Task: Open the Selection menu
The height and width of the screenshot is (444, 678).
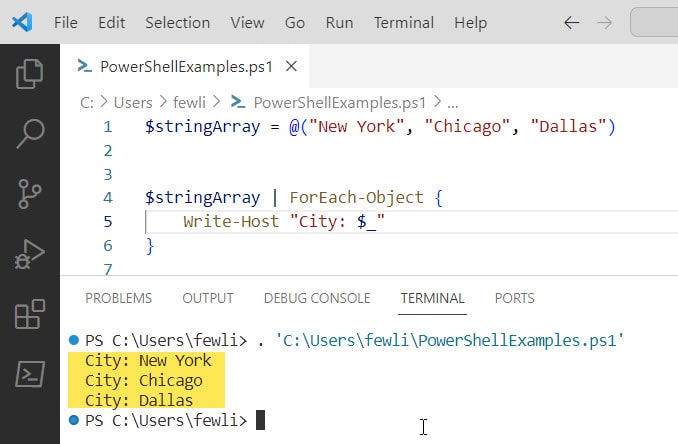Action: (177, 22)
